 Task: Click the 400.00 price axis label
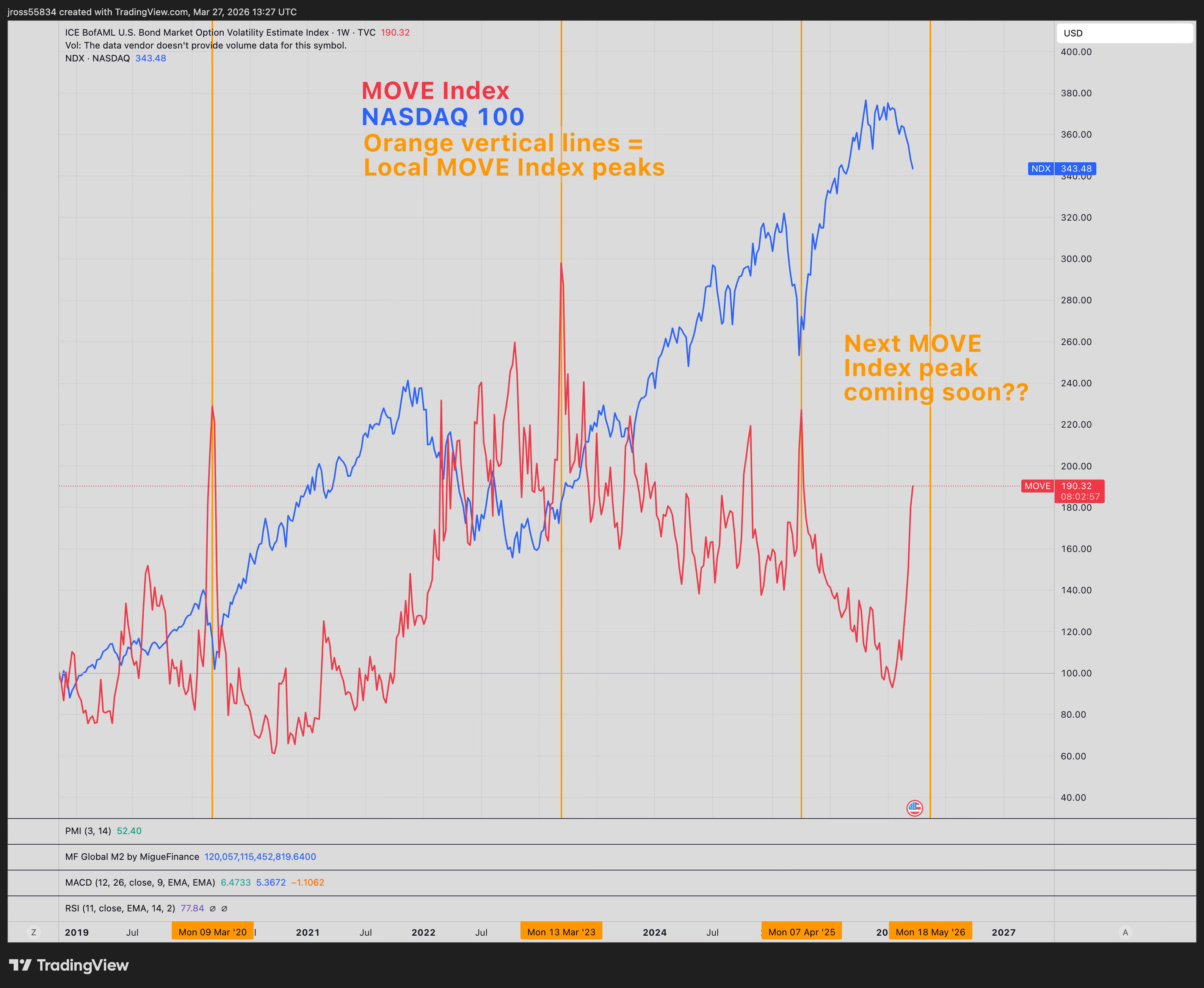1076,52
